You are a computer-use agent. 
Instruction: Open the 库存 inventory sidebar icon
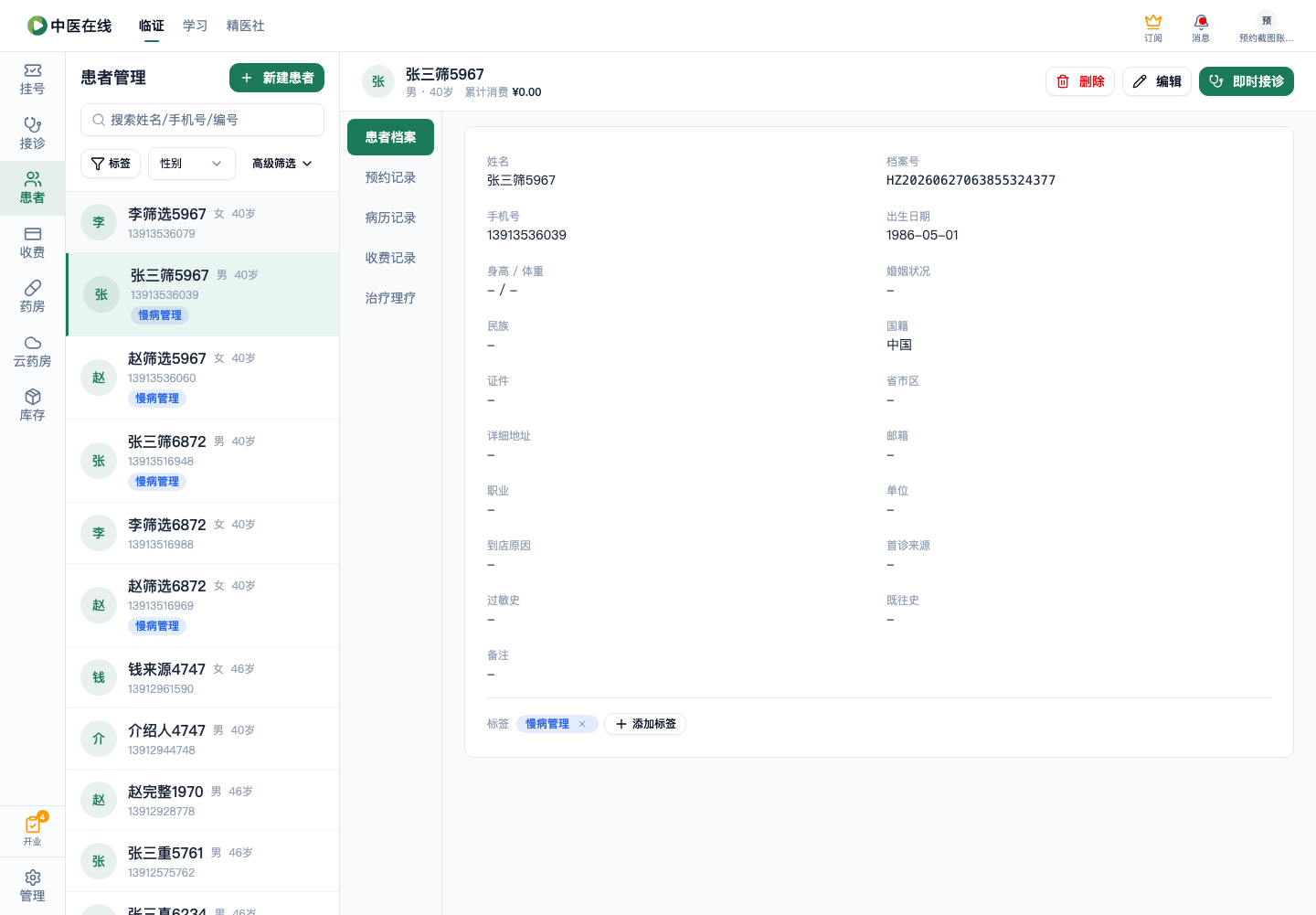pos(32,406)
